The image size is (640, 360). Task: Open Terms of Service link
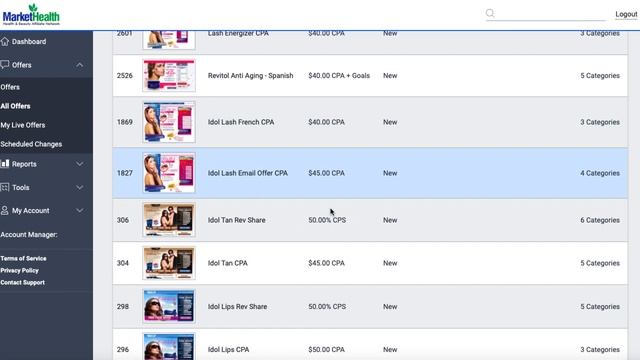(x=23, y=258)
